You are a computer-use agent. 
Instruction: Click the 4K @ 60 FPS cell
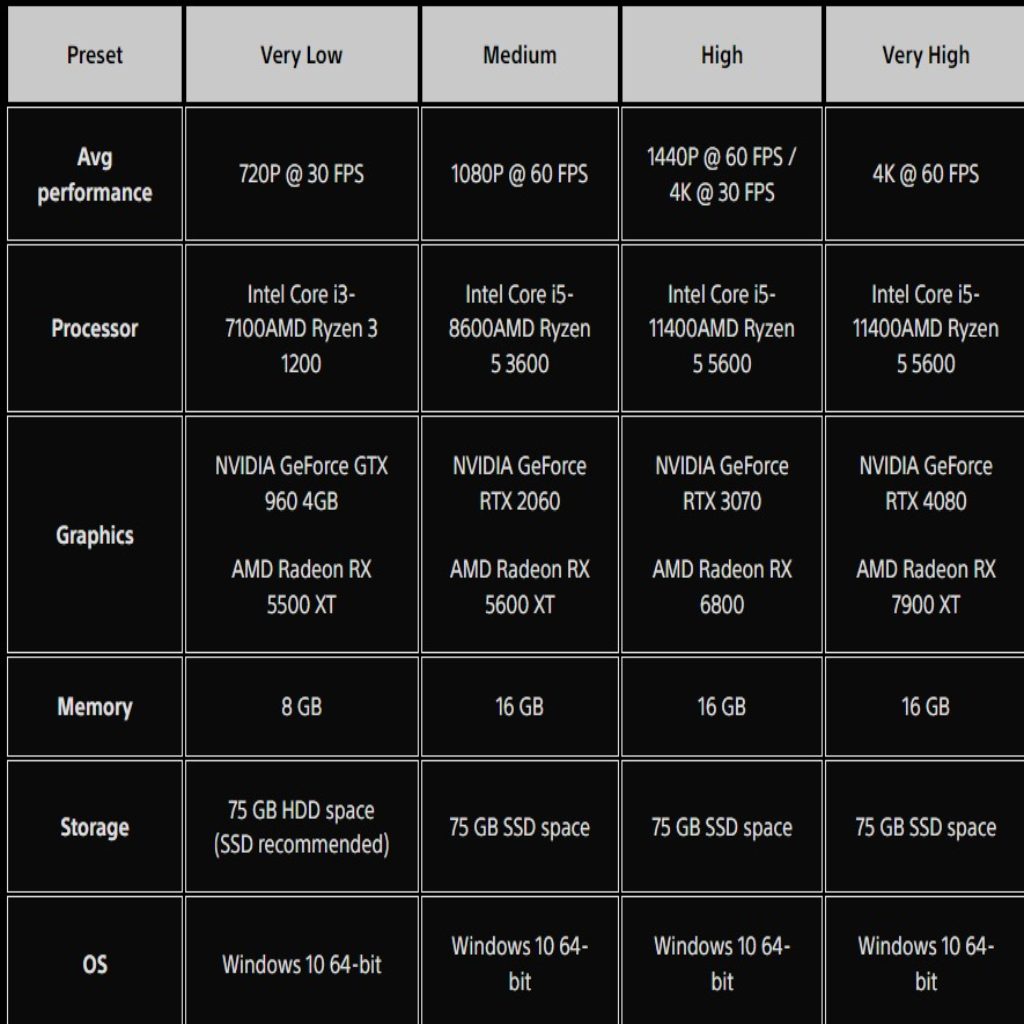point(925,174)
